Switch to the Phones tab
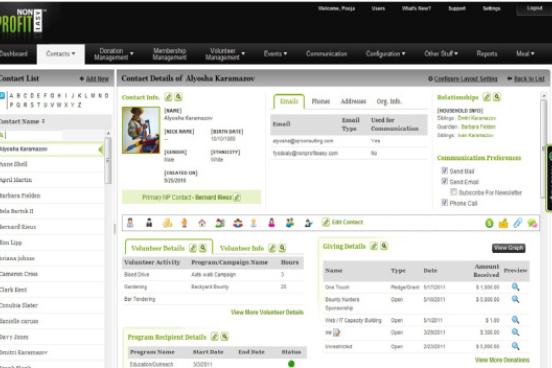Viewport: 552px width, 368px height. click(321, 101)
